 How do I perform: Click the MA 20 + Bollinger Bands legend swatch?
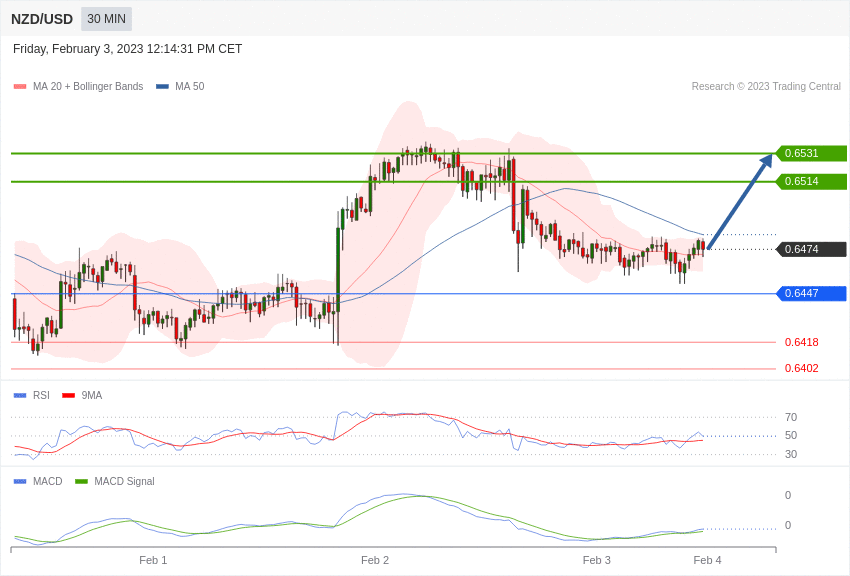pos(20,87)
